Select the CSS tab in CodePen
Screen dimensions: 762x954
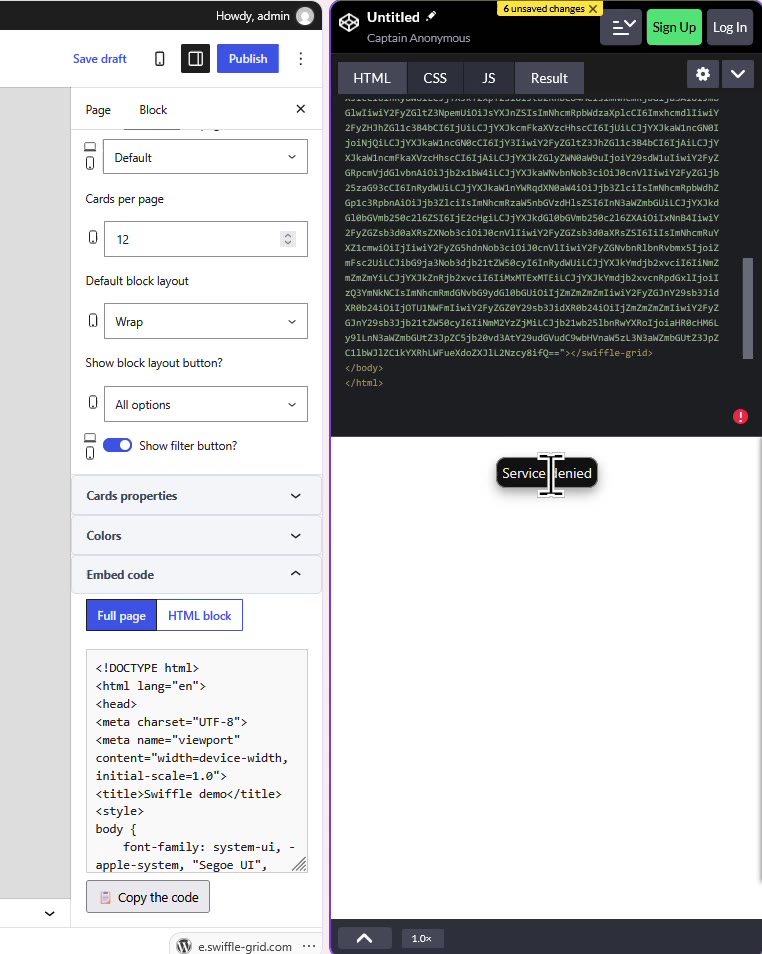435,78
